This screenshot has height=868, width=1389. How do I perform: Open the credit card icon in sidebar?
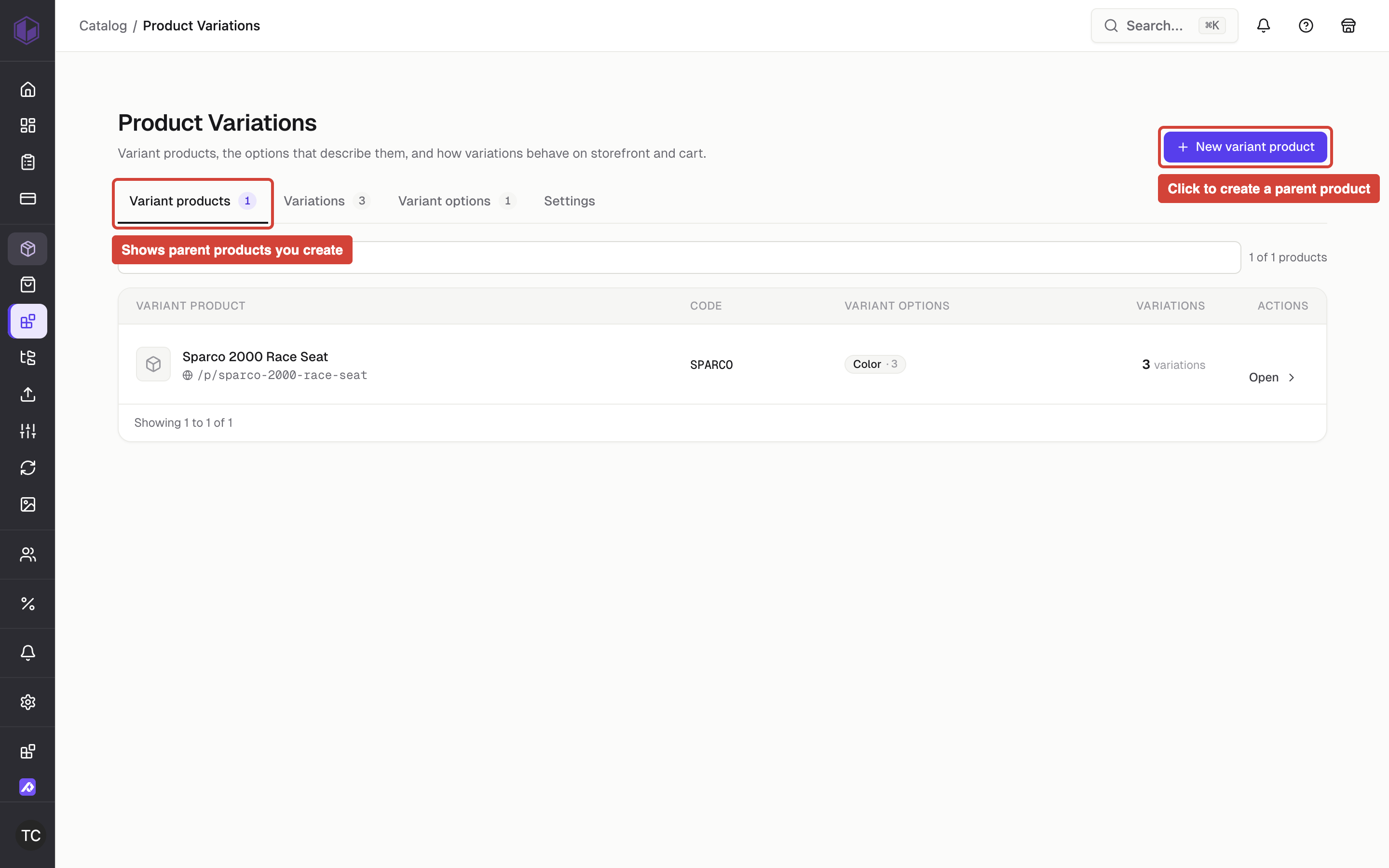27,199
